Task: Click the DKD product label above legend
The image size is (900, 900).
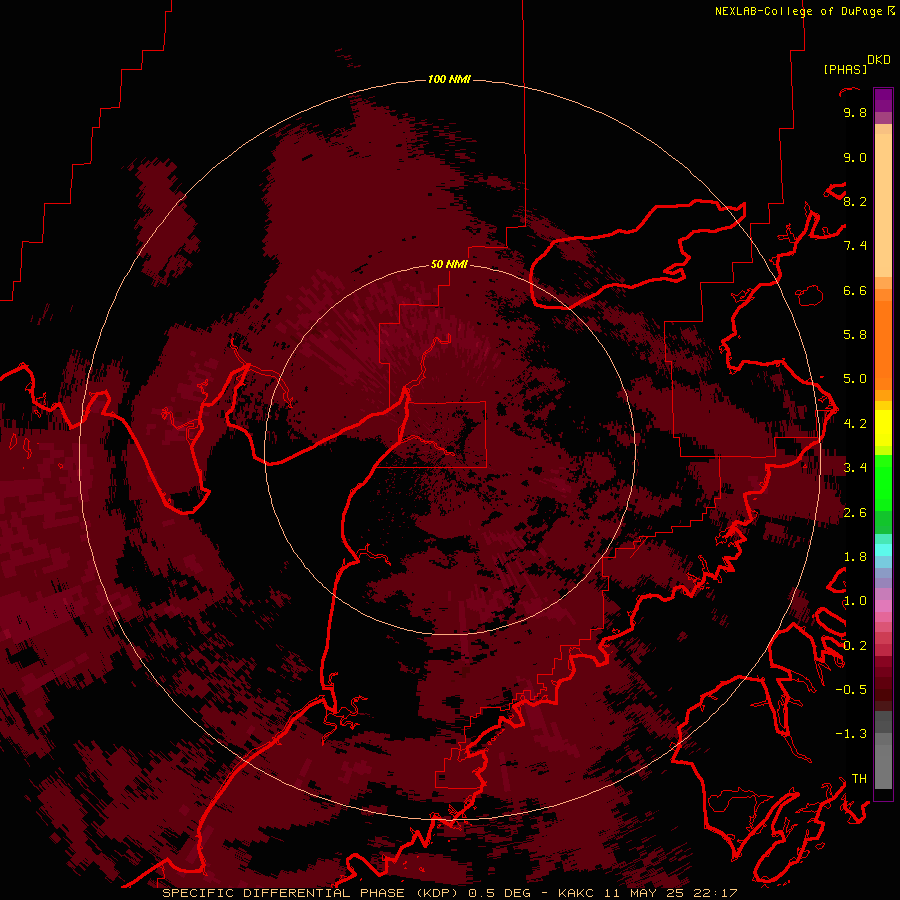Action: pos(879,60)
